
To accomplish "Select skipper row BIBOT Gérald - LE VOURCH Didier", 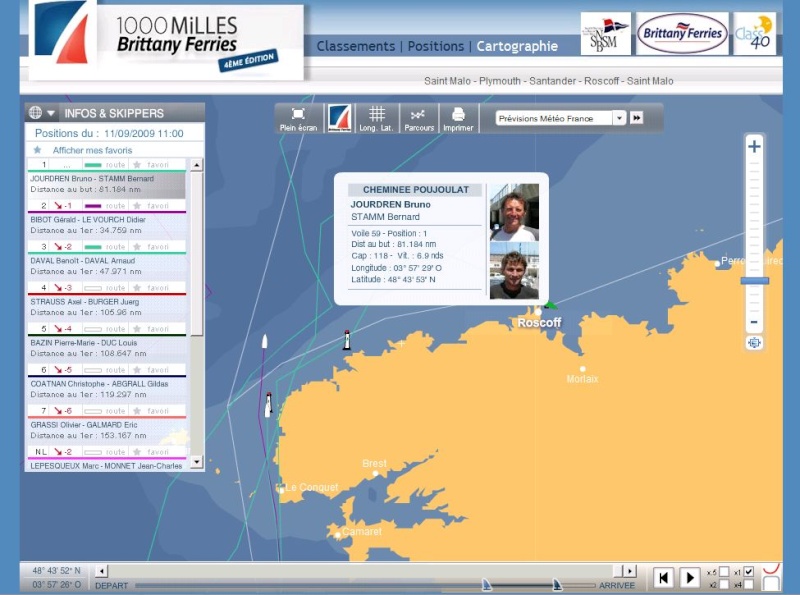I will tap(107, 225).
